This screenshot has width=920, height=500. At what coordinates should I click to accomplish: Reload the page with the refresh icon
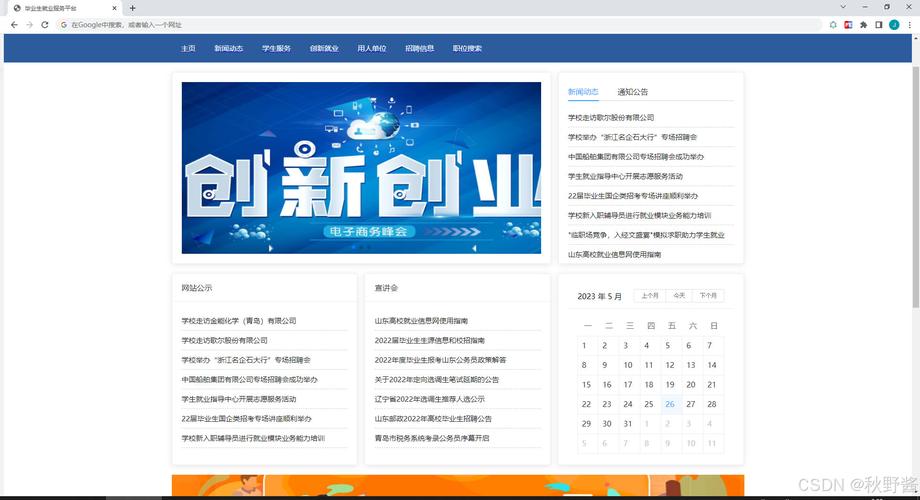pyautogui.click(x=45, y=25)
